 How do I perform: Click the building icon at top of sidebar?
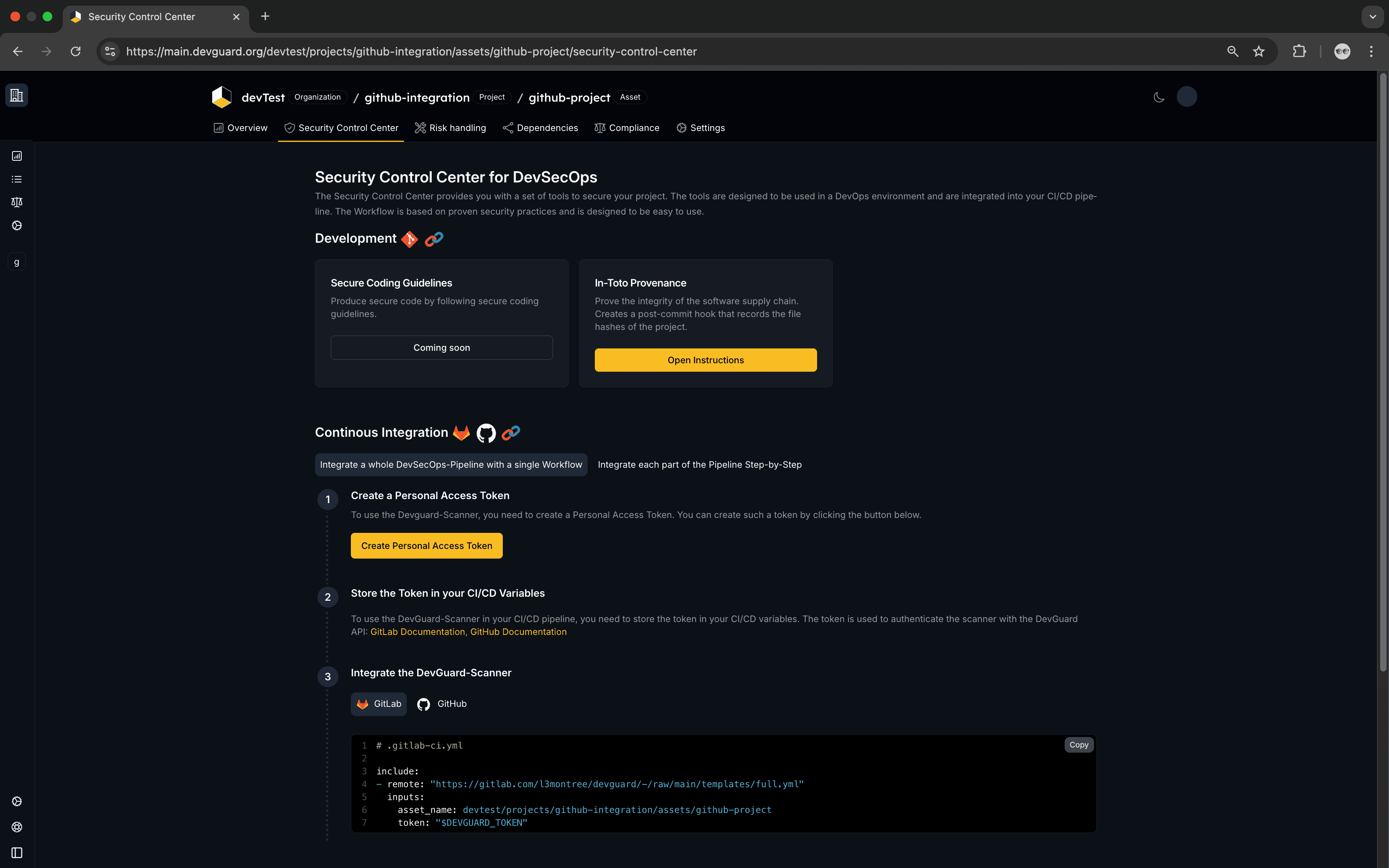click(16, 95)
